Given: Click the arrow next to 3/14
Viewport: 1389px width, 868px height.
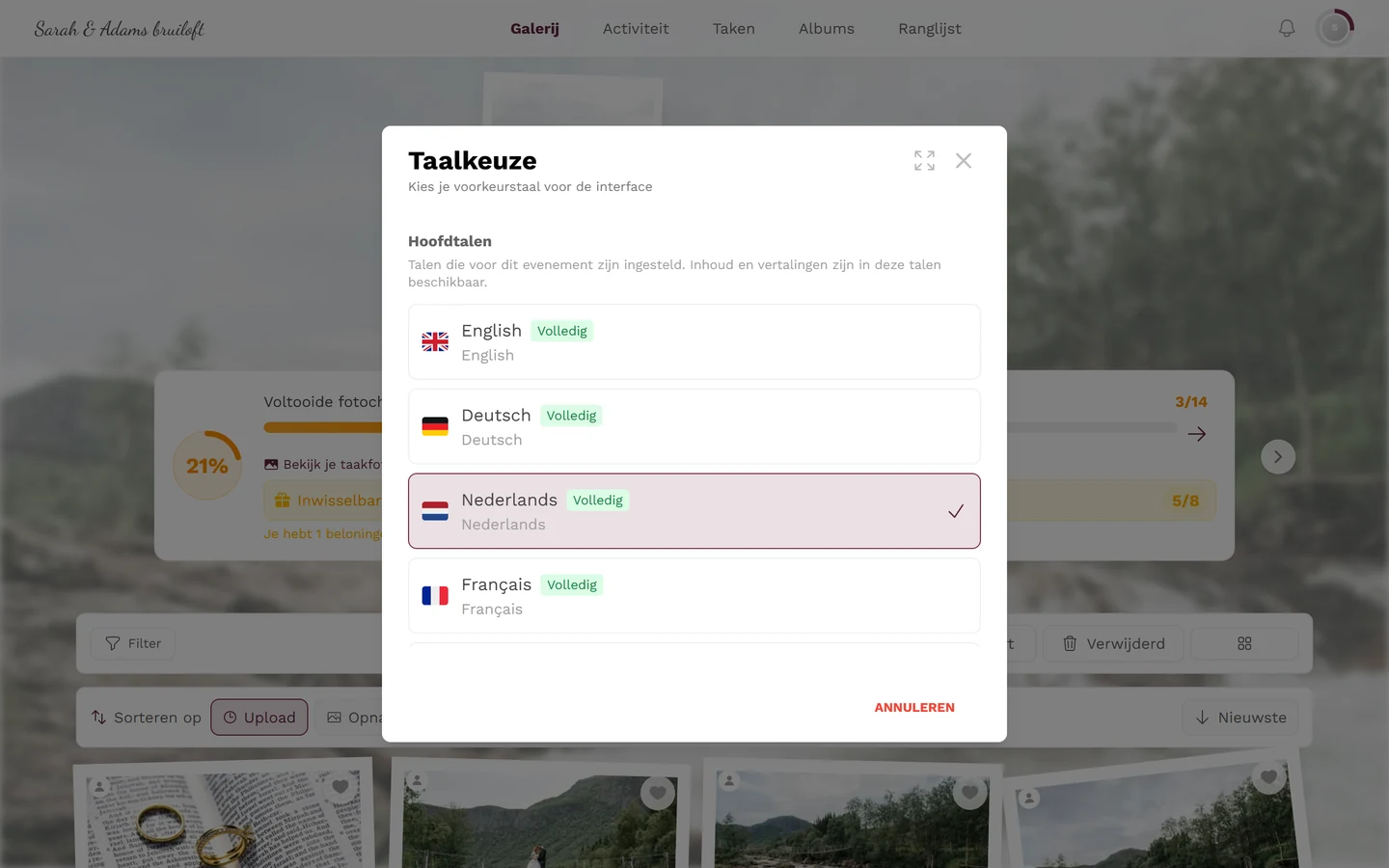Looking at the screenshot, I should [1197, 434].
